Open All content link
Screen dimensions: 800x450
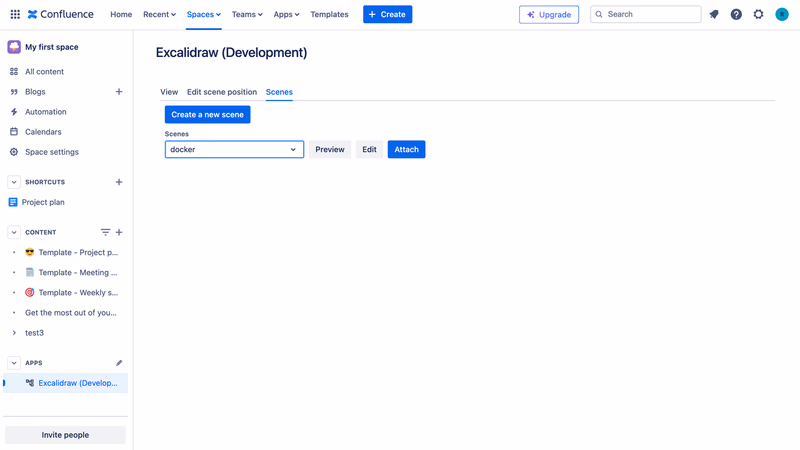coord(44,71)
